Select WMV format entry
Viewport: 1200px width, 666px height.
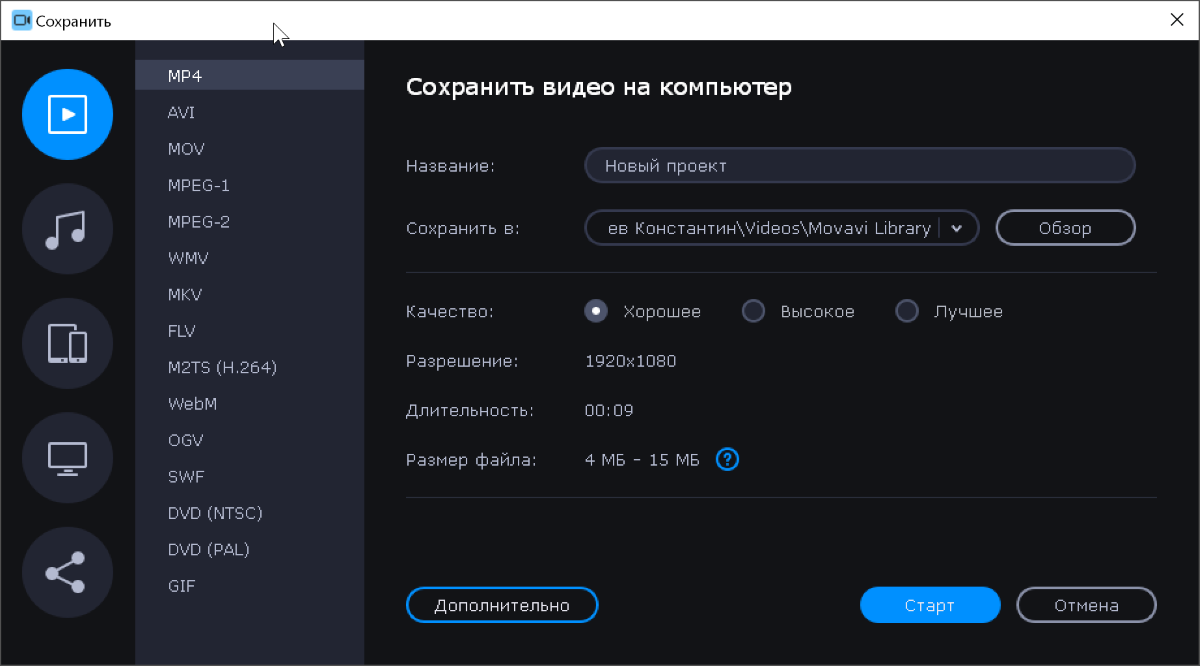pyautogui.click(x=250, y=258)
